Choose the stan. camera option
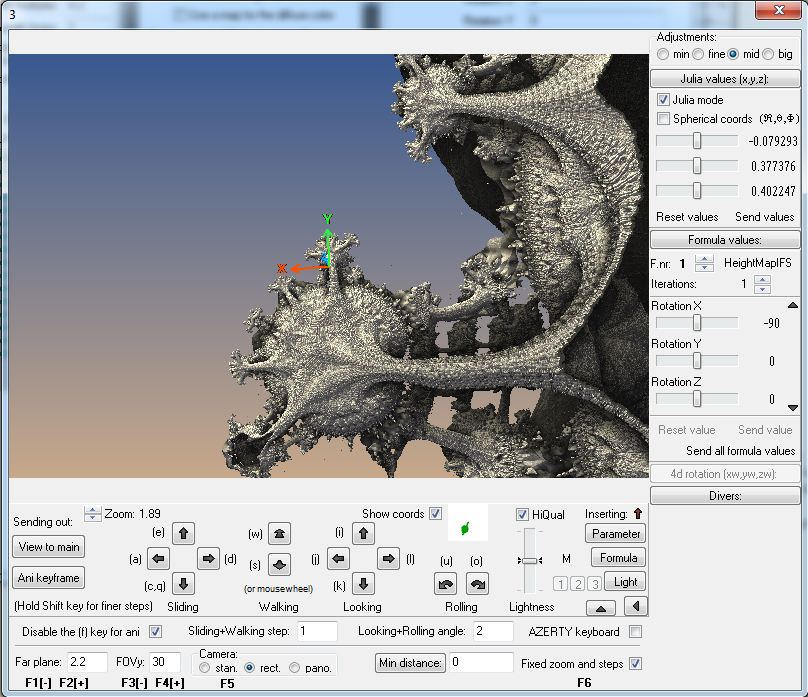 coord(205,668)
